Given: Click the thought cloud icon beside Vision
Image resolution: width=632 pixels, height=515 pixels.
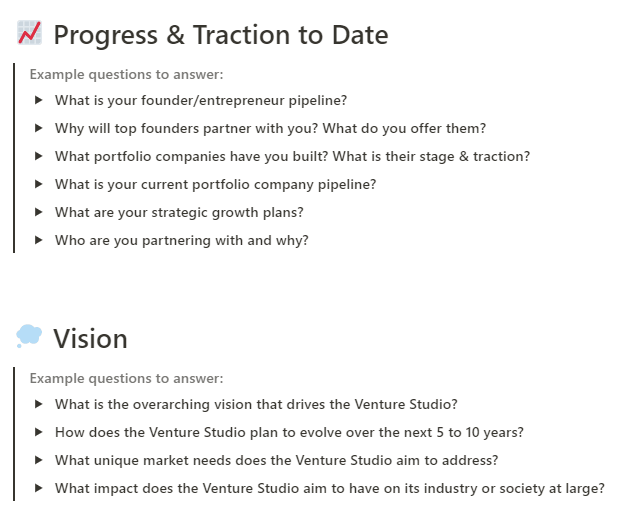Looking at the screenshot, I should (29, 338).
